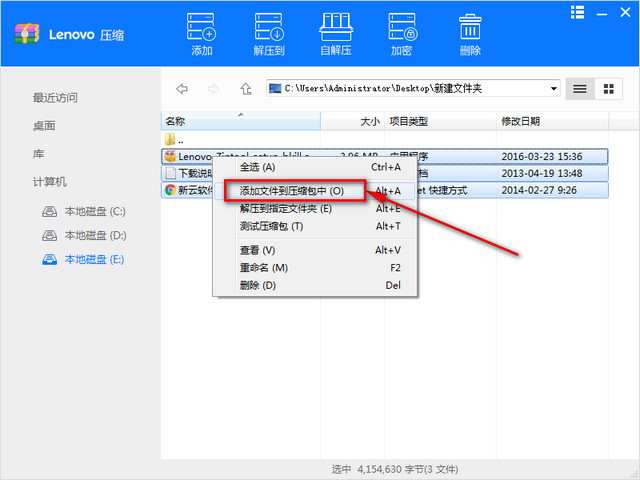Sort by 名称 column header
This screenshot has height=480, width=640.
(241, 121)
